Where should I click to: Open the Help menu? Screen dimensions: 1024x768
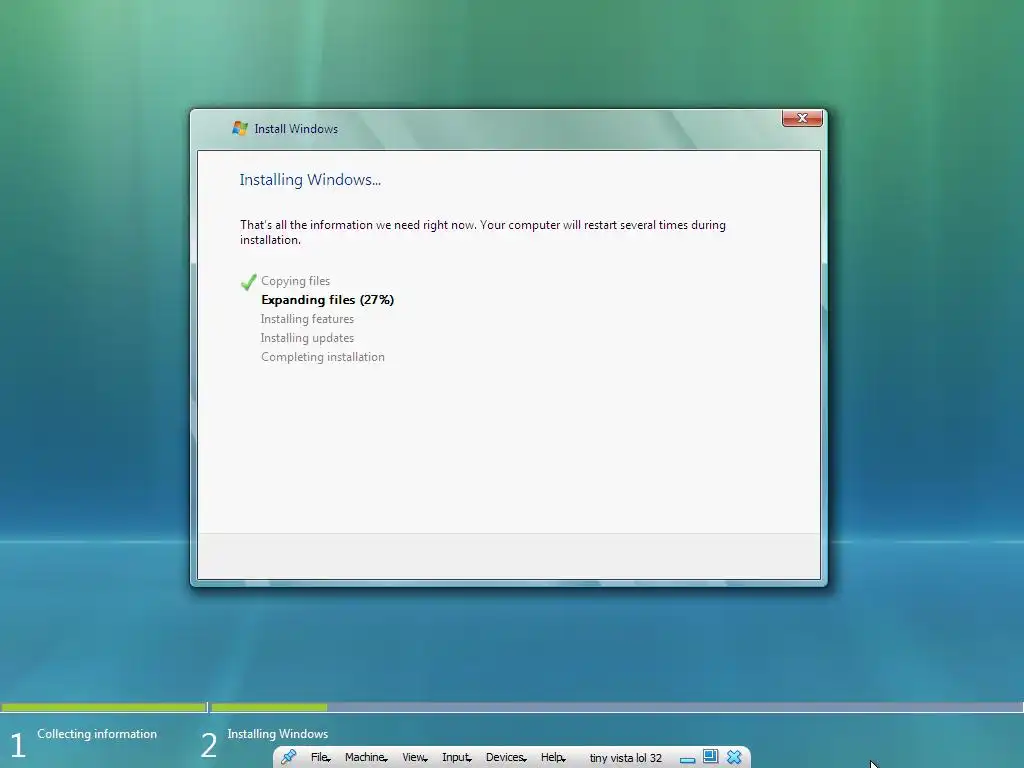tap(553, 758)
